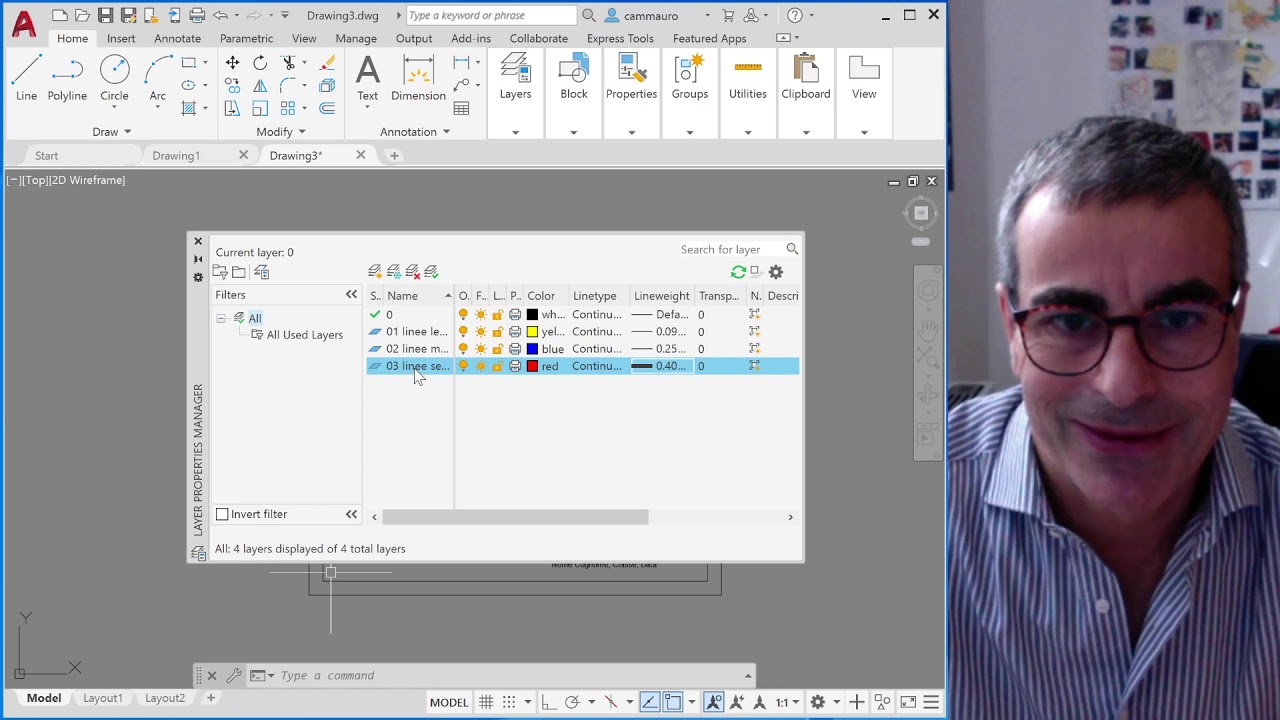Click the Plot printer icon

197,15
